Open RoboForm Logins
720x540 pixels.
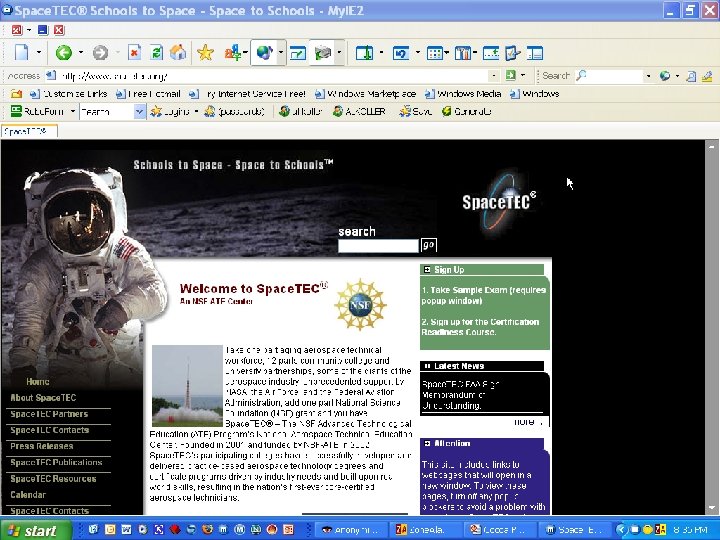170,111
